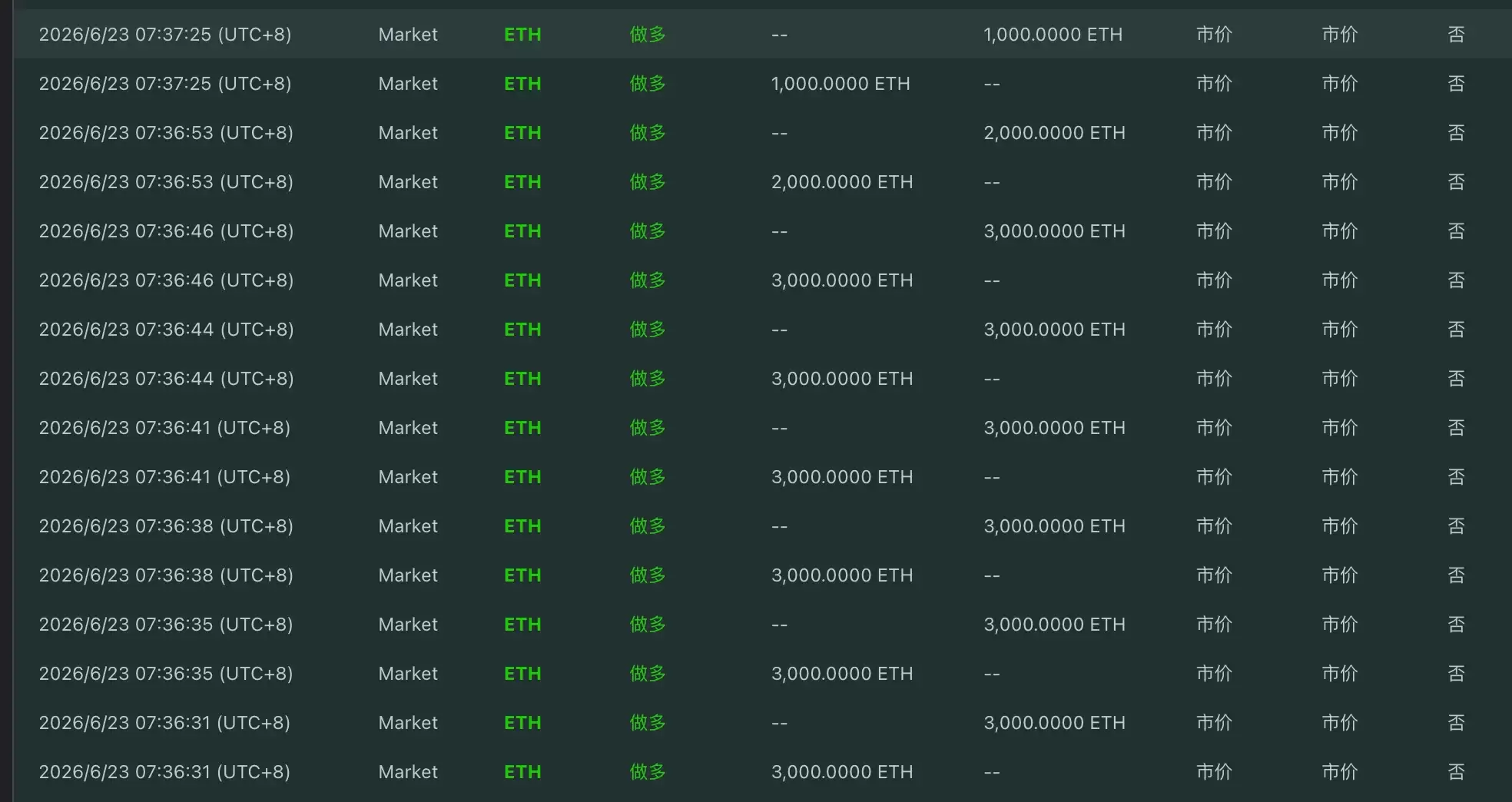Choose the Market cell of the 07:36:53 row starting with 2,000.0000 ETH
This screenshot has height=802, width=1512.
pos(408,182)
